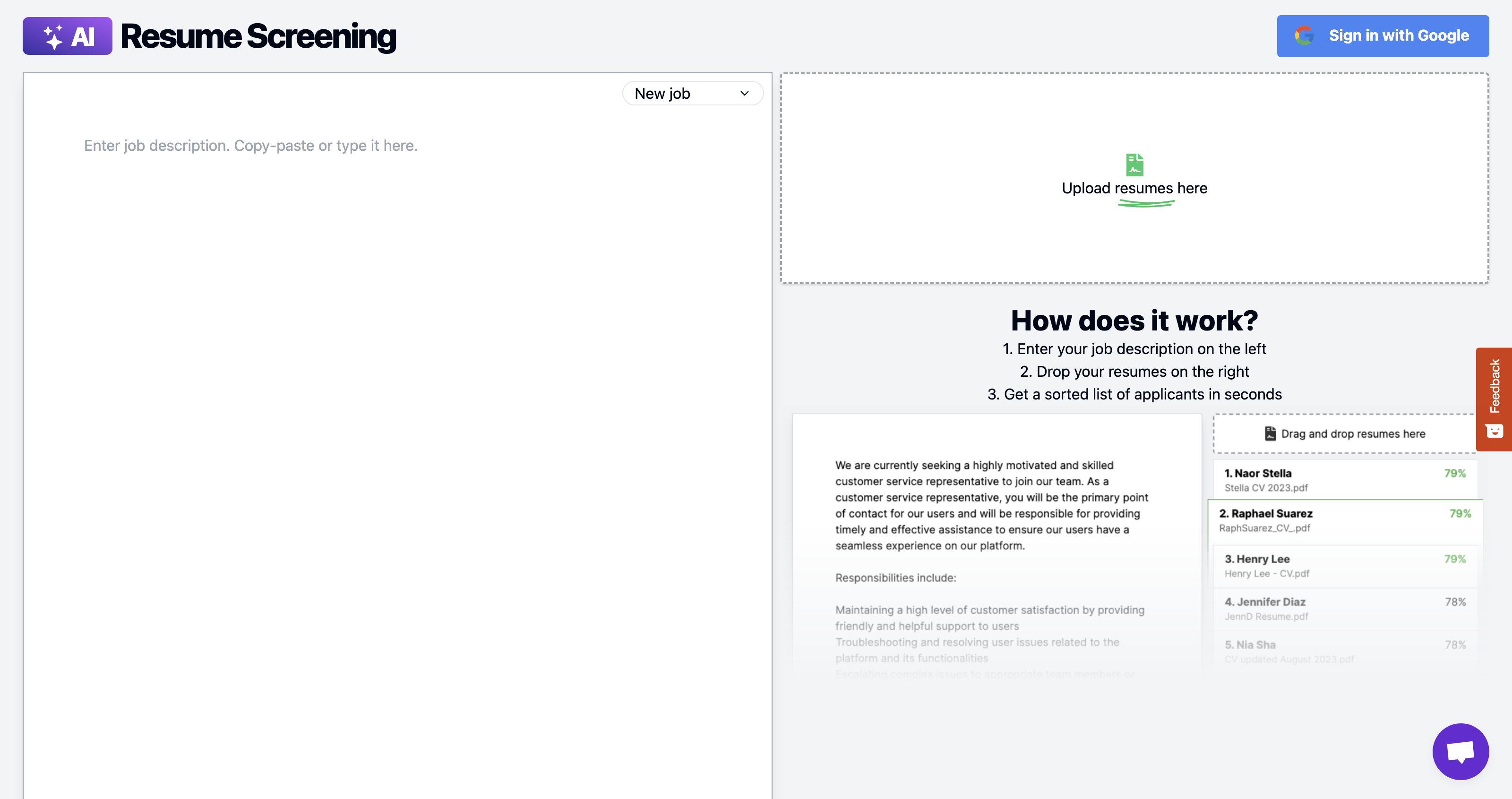The height and width of the screenshot is (799, 1512).
Task: Click the 'Responsibilities include:' text in demo
Action: click(x=896, y=578)
